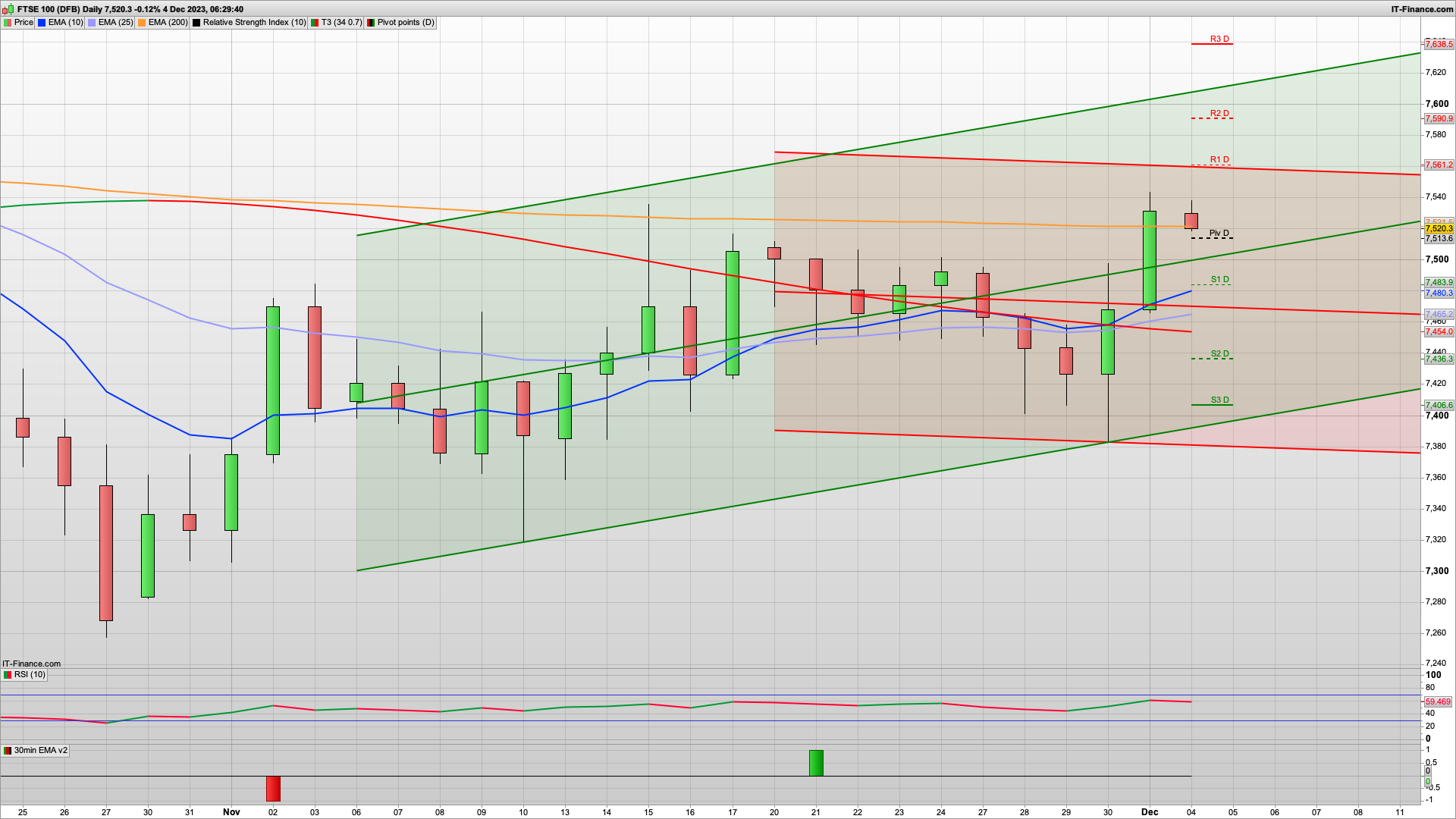This screenshot has width=1456, height=819.
Task: Click the 7,561.2 price tag on the axis
Action: click(x=1439, y=165)
